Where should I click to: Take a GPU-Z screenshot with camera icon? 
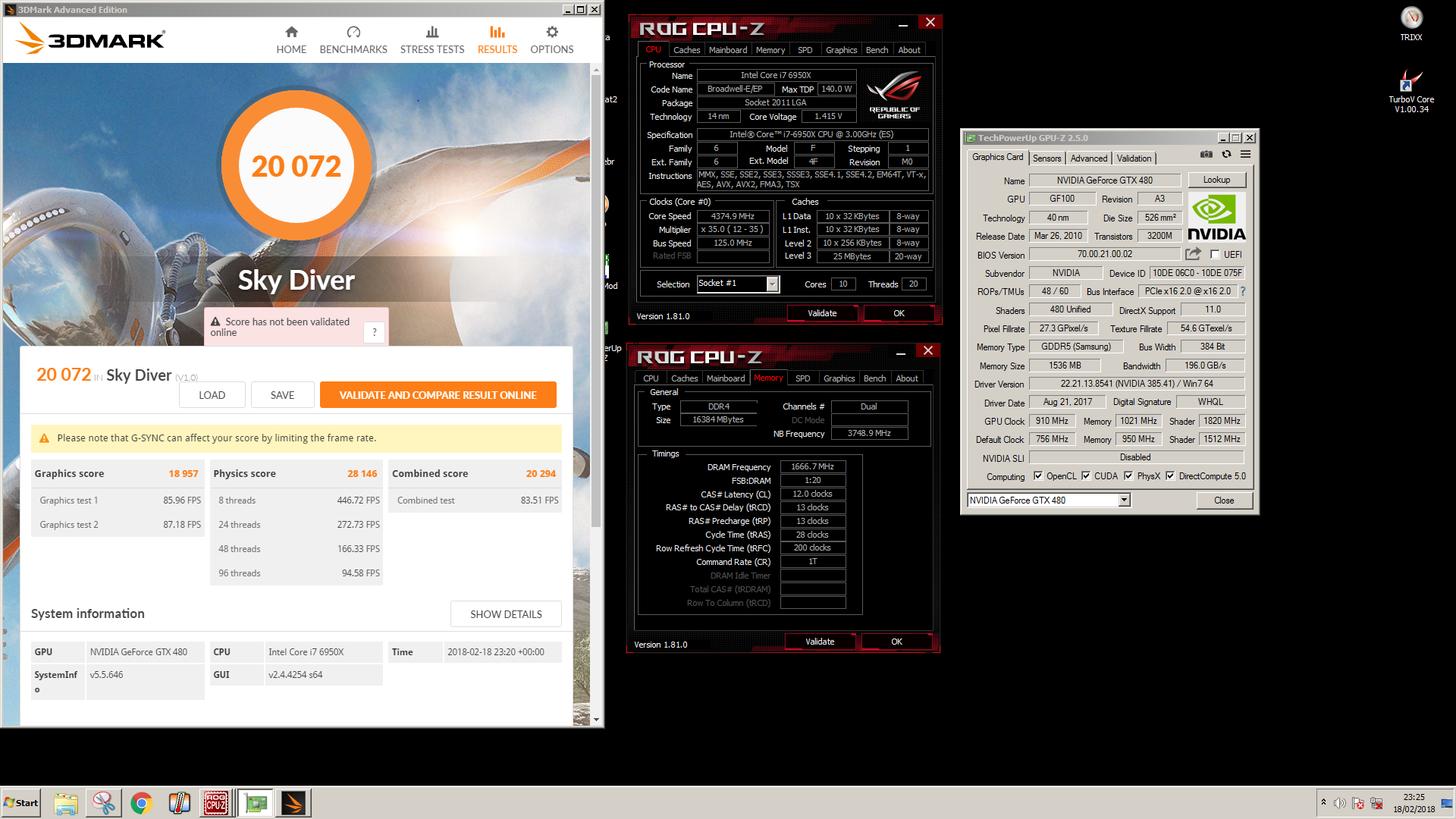[1207, 155]
